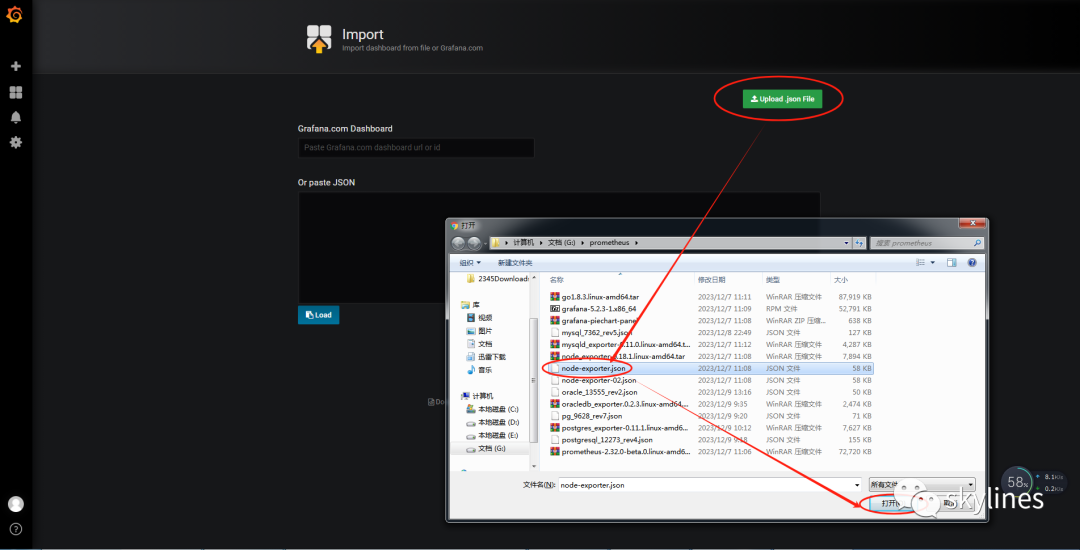Focus the Grafana.com dashboard url field

416,148
